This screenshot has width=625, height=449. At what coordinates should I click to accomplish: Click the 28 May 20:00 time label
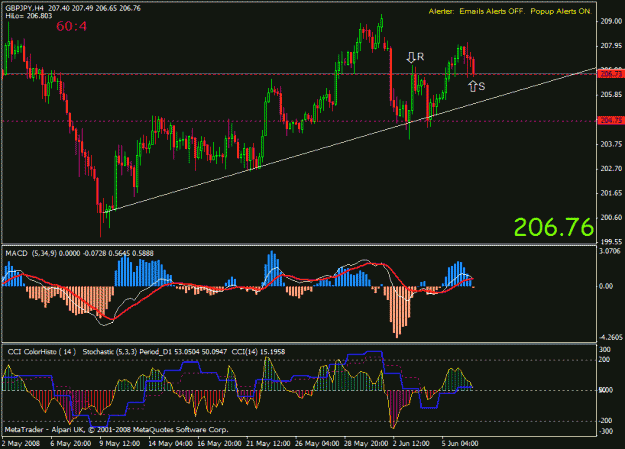tap(366, 443)
